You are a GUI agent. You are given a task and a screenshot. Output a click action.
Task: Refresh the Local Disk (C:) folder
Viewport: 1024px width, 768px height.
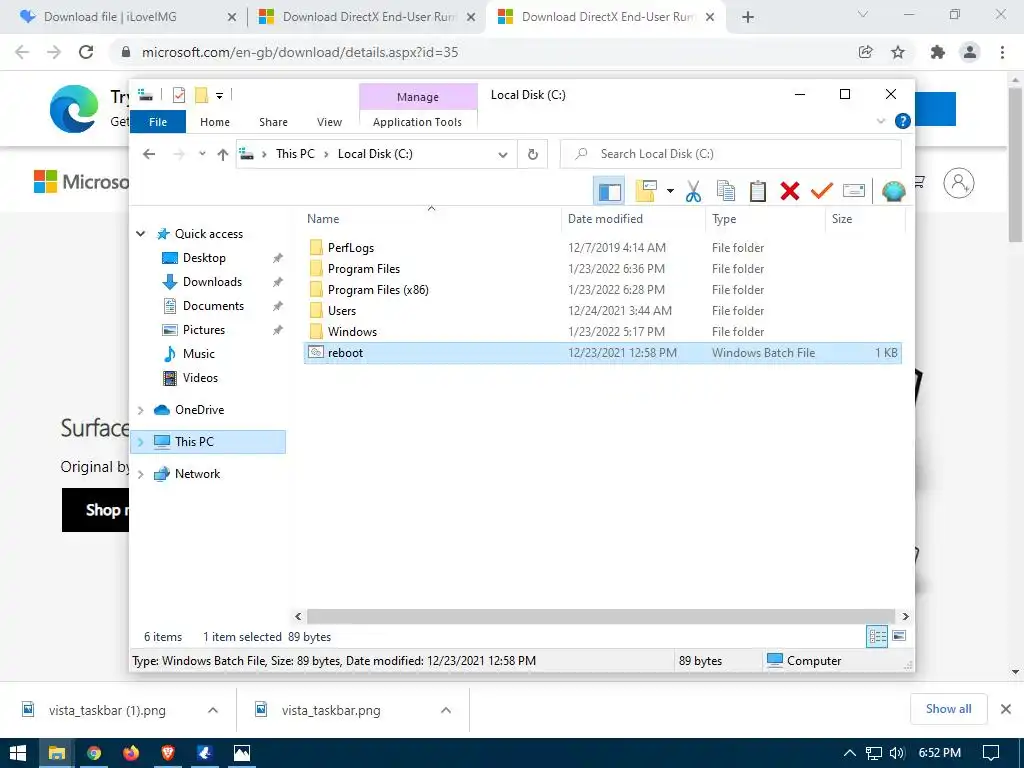point(533,155)
